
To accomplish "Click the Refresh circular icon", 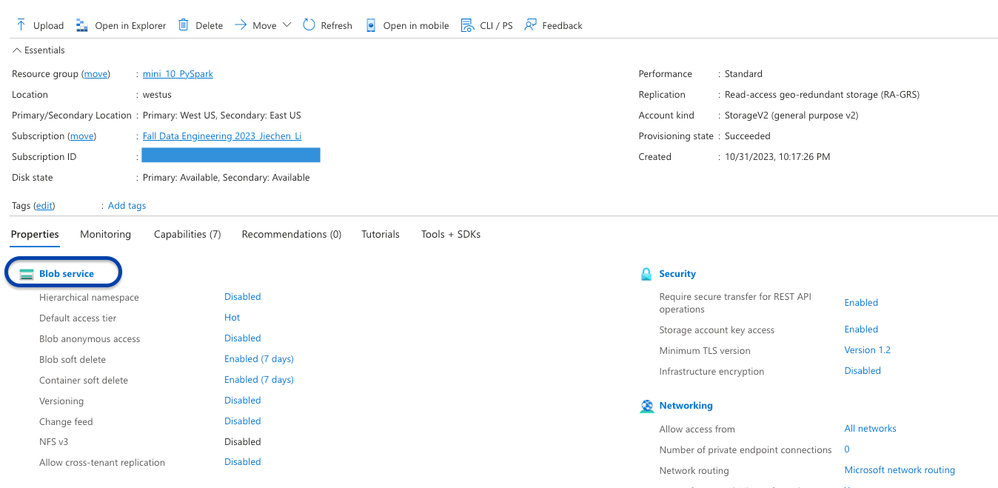I will tap(309, 25).
